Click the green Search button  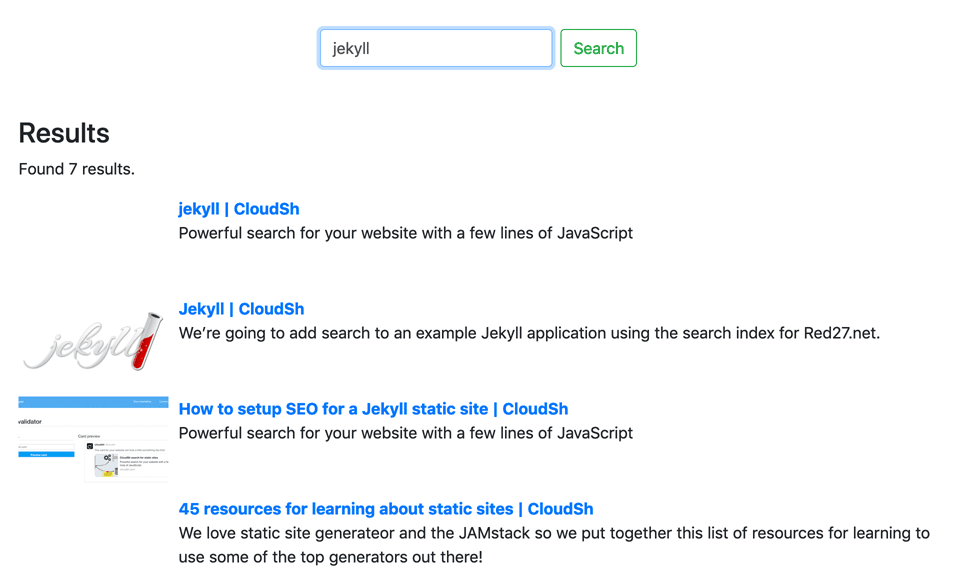click(598, 48)
